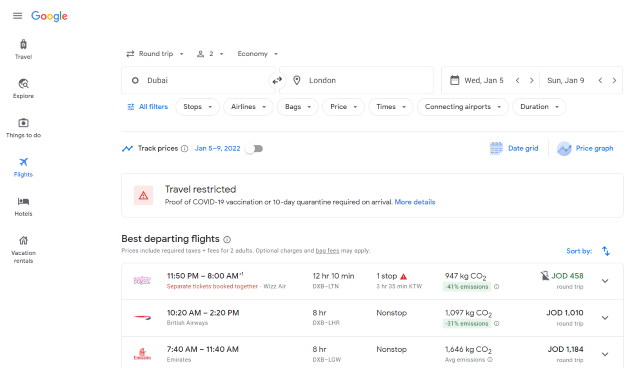640x368 pixels.
Task: Open the Round trip dropdown
Action: (155, 54)
